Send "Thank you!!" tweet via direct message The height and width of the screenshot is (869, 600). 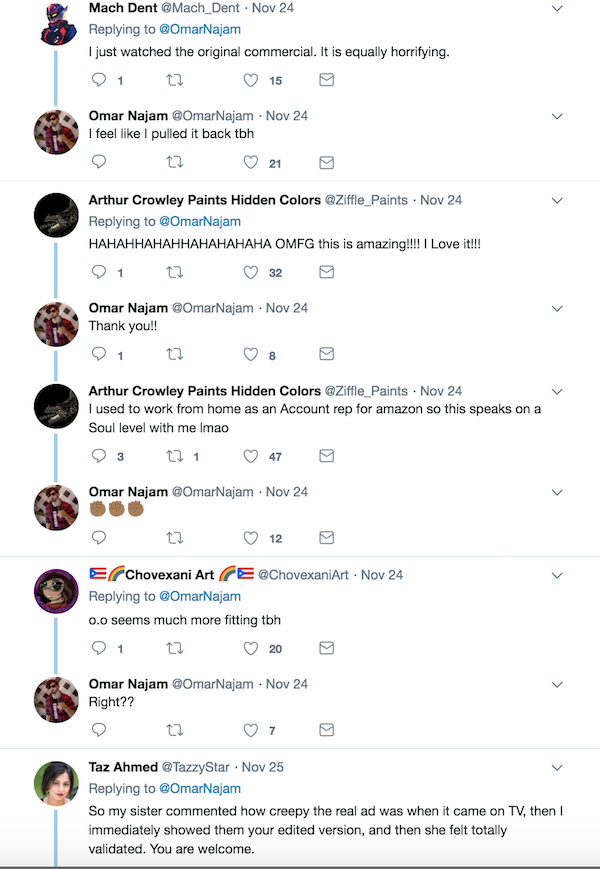pyautogui.click(x=326, y=354)
